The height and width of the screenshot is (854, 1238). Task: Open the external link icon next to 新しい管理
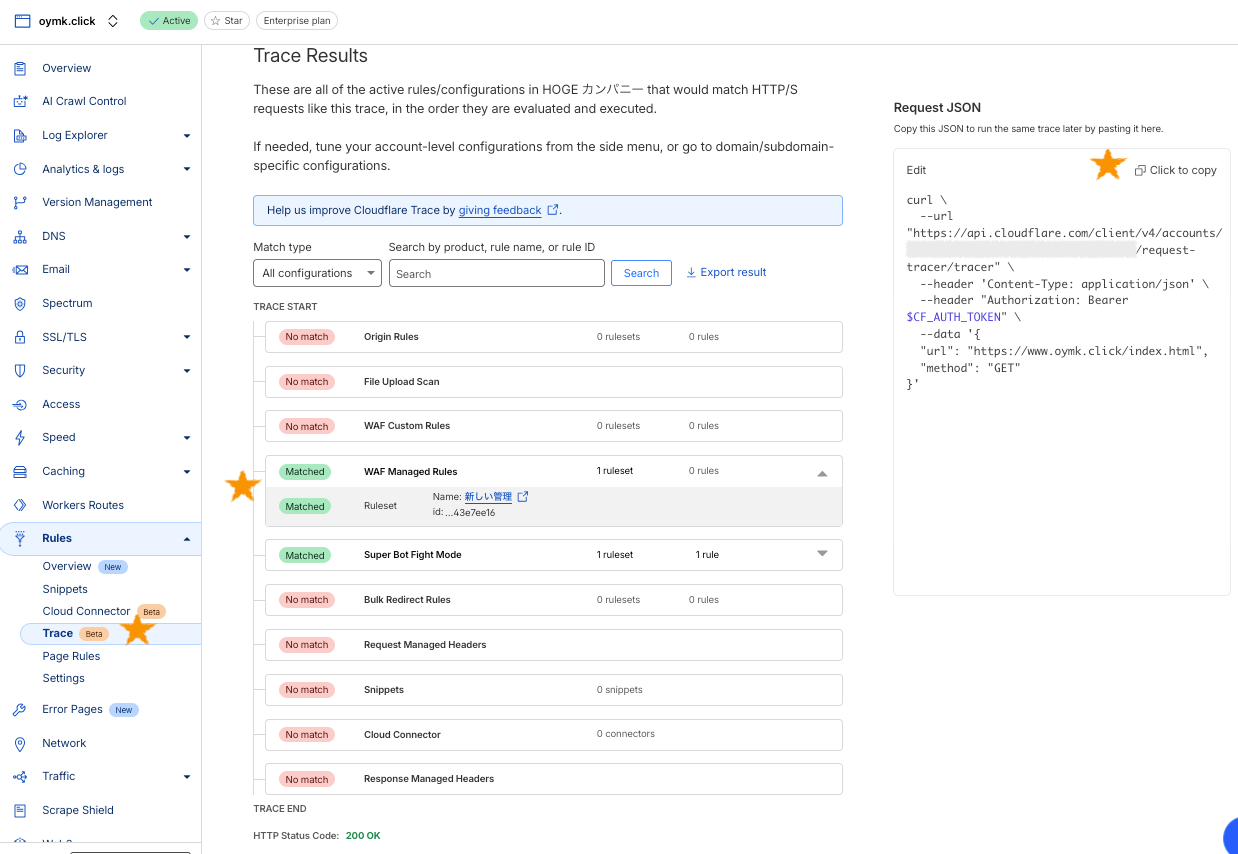pos(522,497)
